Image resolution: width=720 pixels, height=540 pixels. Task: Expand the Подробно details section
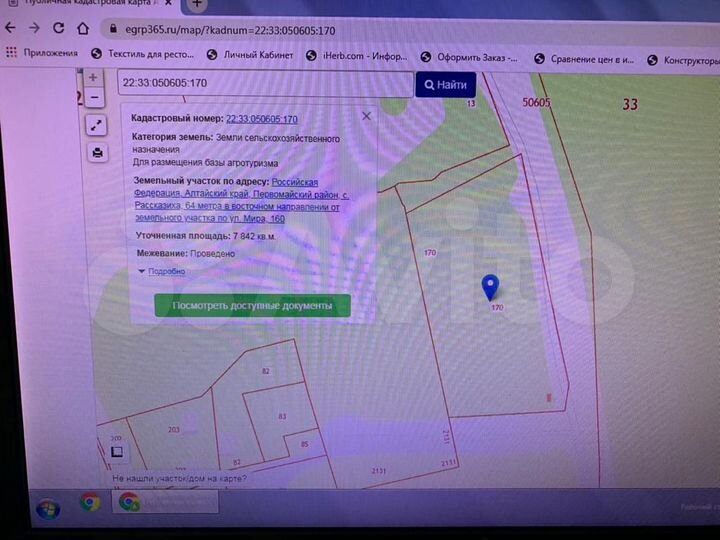[x=165, y=271]
